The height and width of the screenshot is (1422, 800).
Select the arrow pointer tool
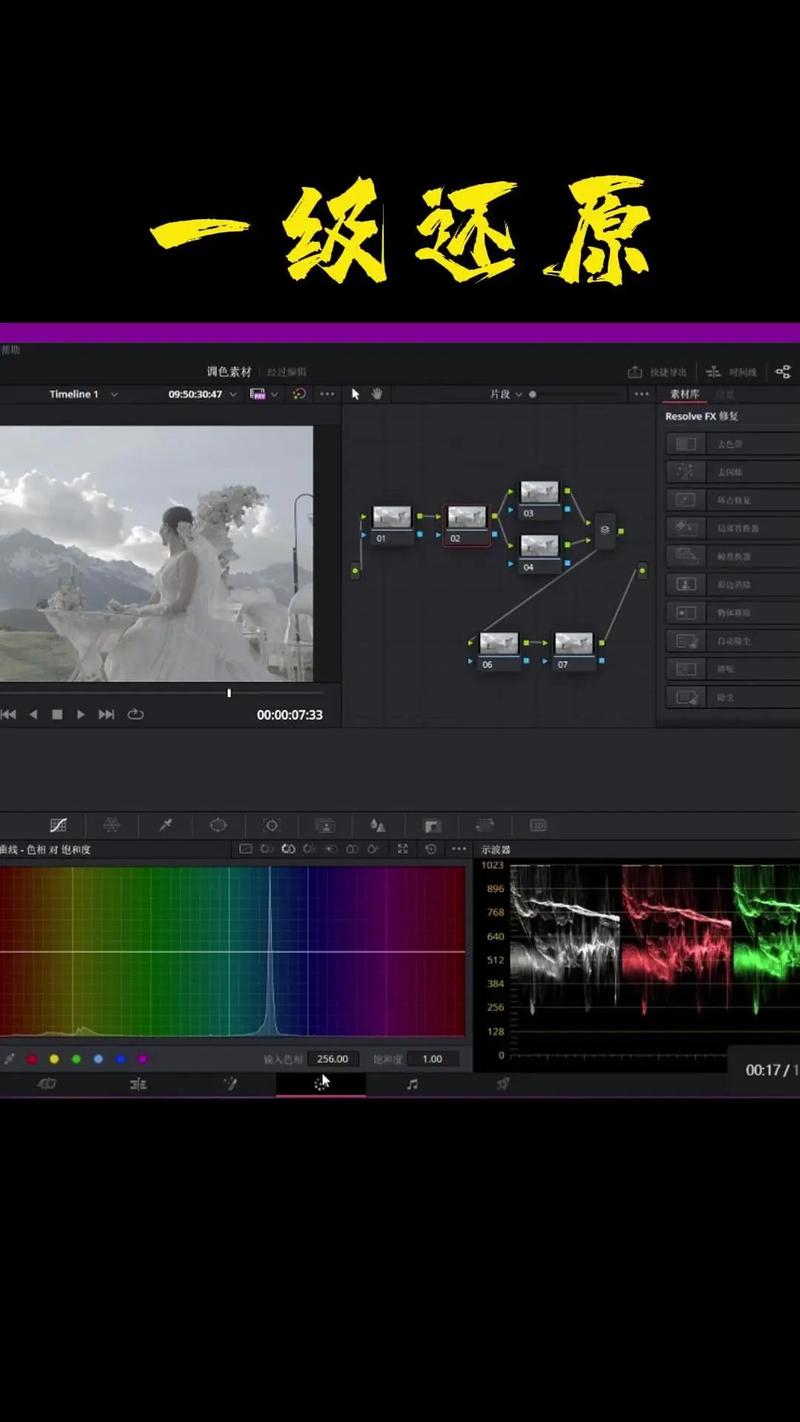[355, 394]
